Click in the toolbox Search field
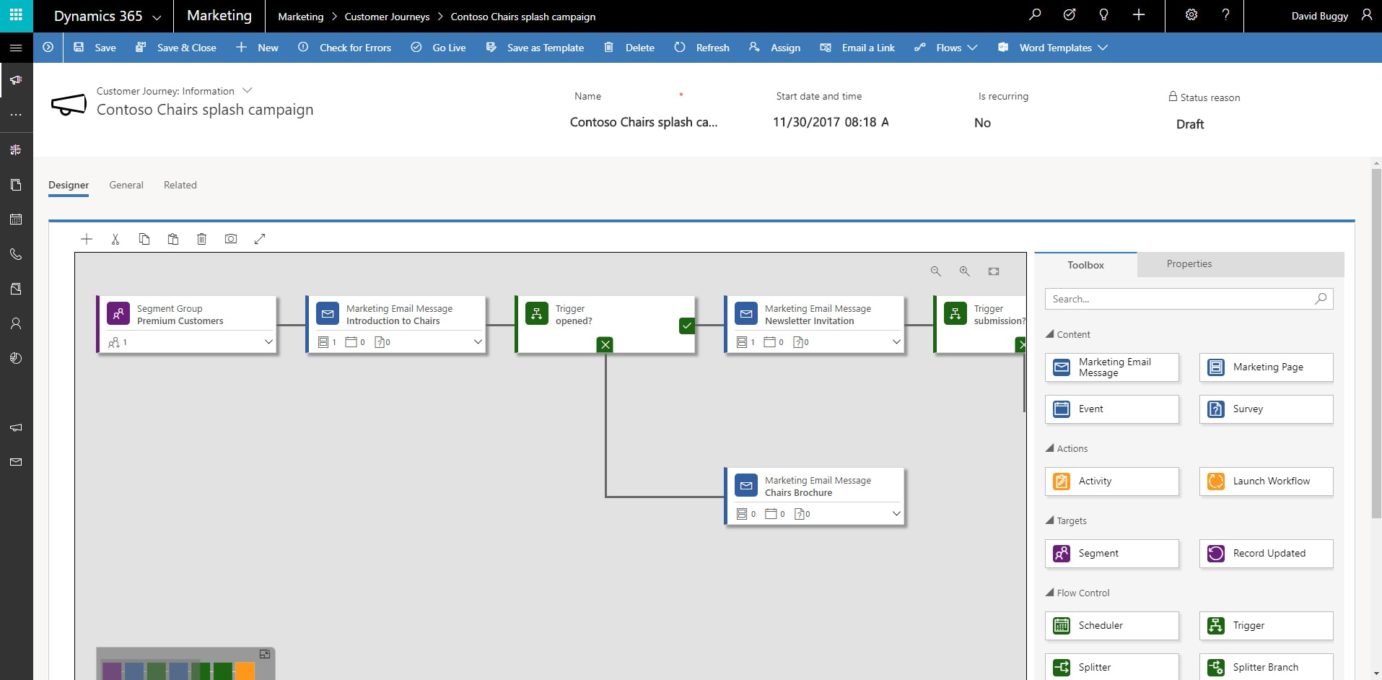This screenshot has height=680, width=1382. (1189, 298)
